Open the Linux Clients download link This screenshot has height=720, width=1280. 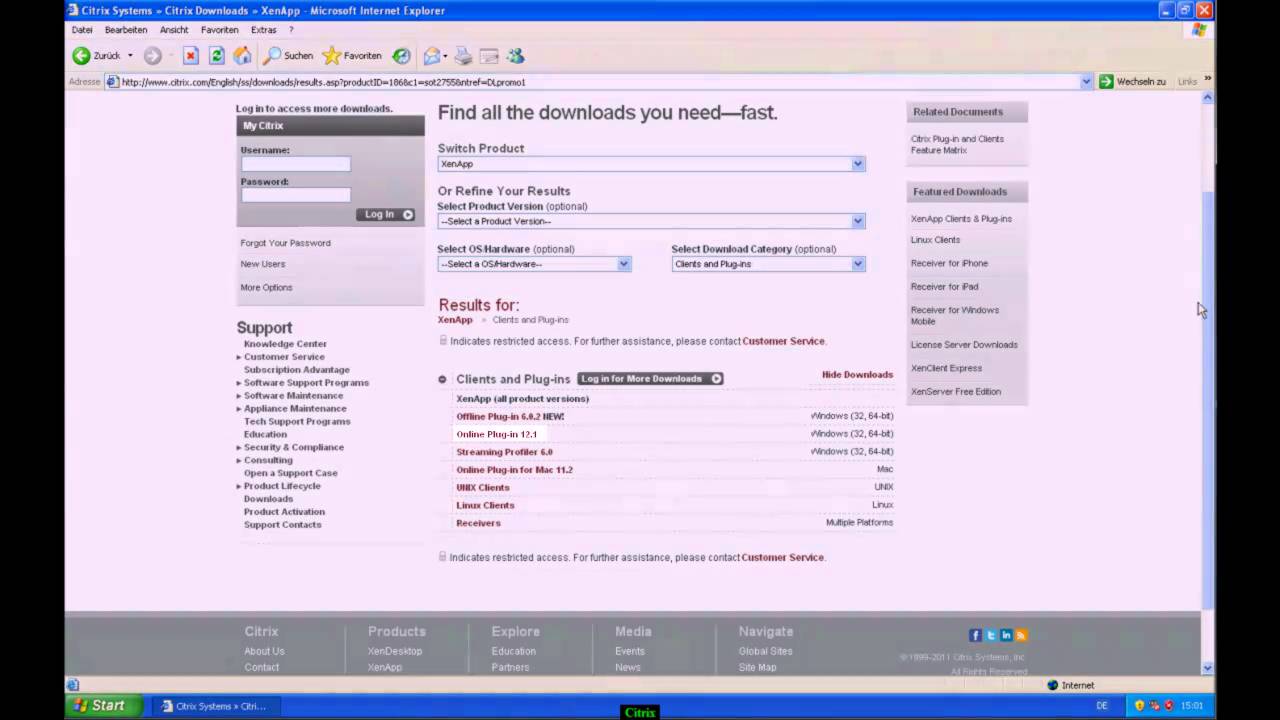485,506
